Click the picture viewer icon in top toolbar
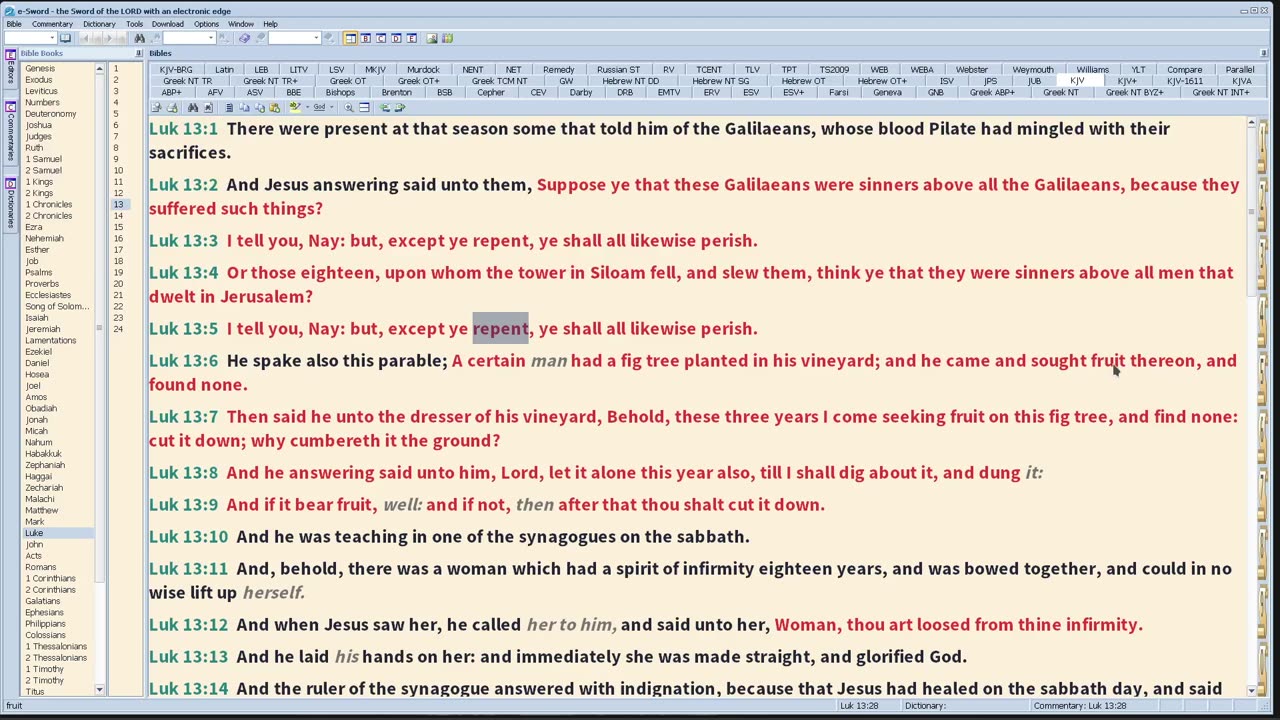Viewport: 1280px width, 720px height. (x=432, y=38)
